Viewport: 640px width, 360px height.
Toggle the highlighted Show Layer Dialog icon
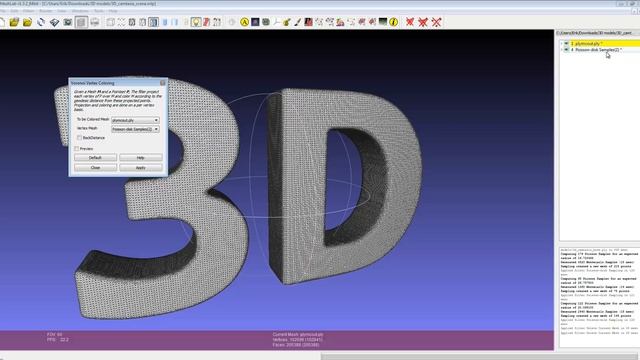coord(81,22)
